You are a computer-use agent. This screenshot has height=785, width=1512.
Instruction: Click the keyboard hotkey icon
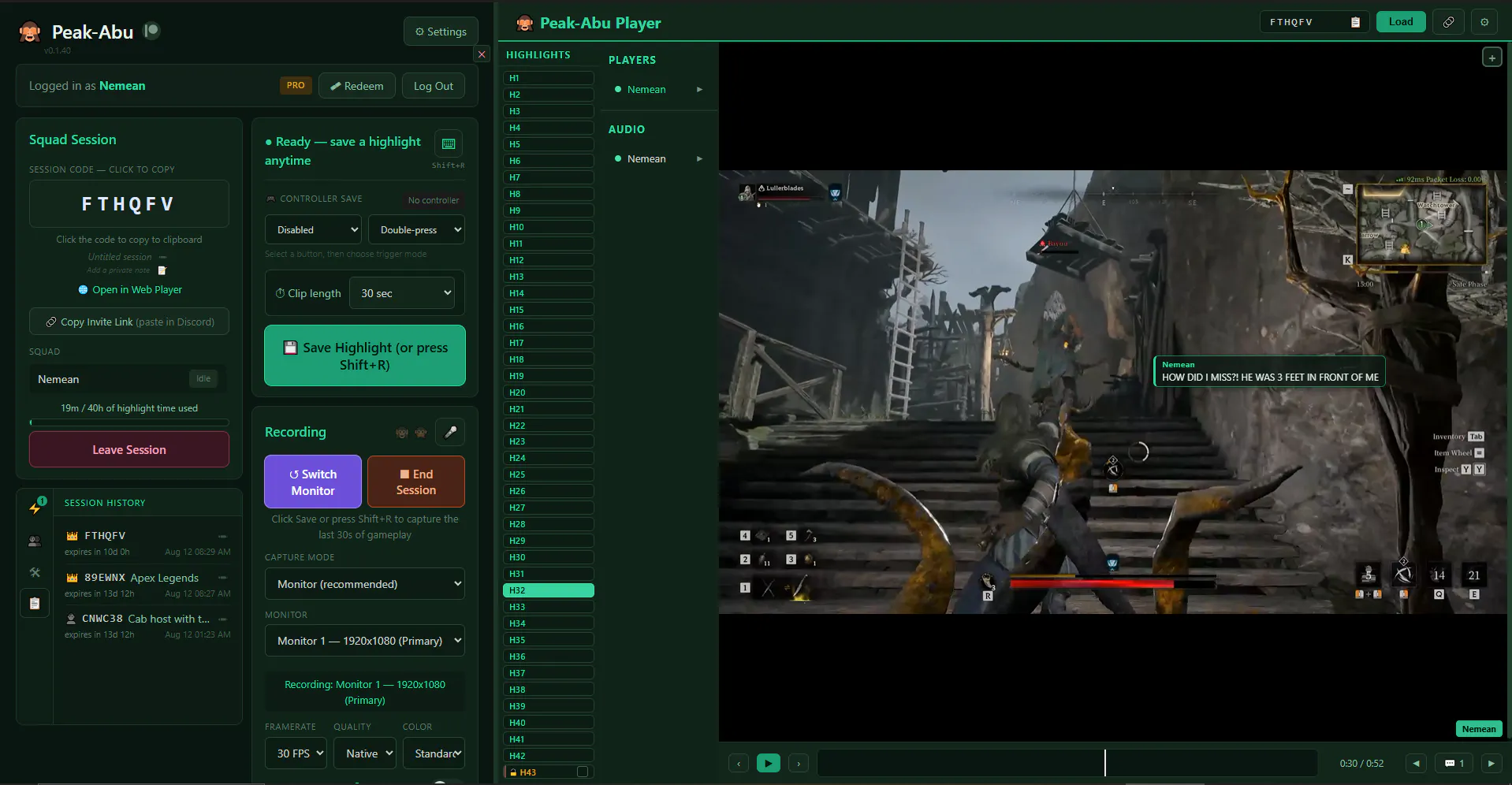point(449,143)
